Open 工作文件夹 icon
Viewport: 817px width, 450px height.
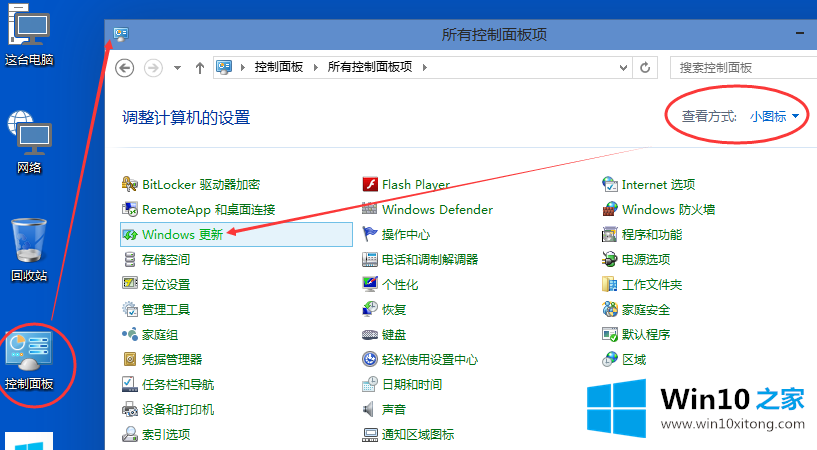click(610, 284)
